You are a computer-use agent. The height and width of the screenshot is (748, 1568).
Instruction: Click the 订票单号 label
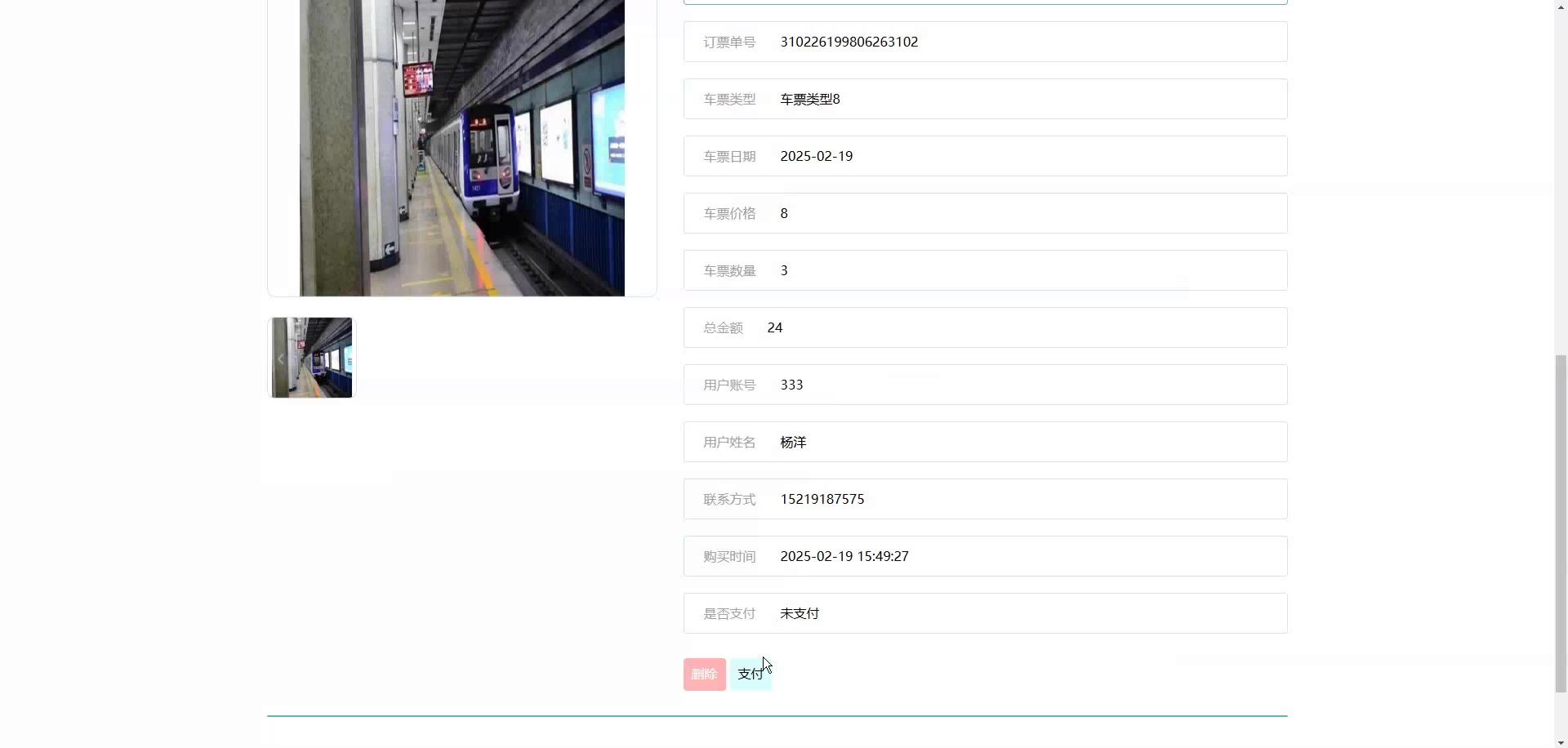pyautogui.click(x=729, y=42)
